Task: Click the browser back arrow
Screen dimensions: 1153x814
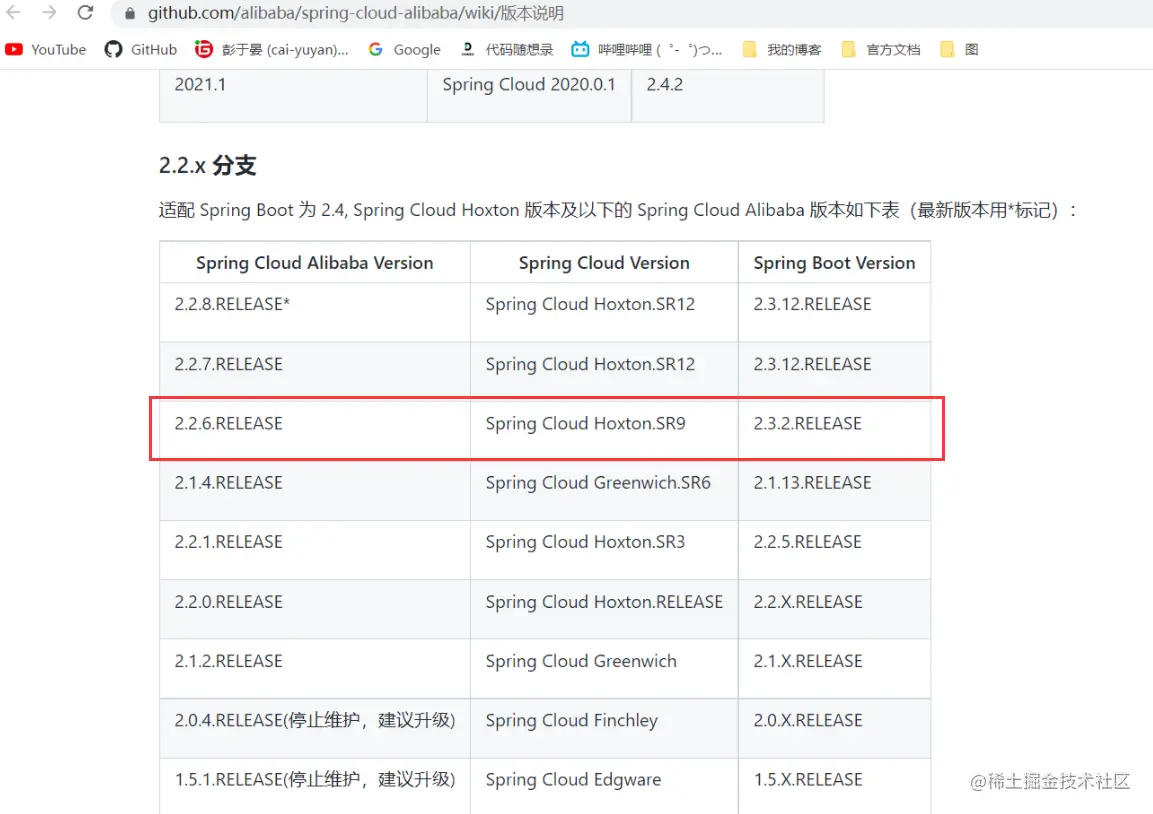Action: pyautogui.click(x=13, y=13)
